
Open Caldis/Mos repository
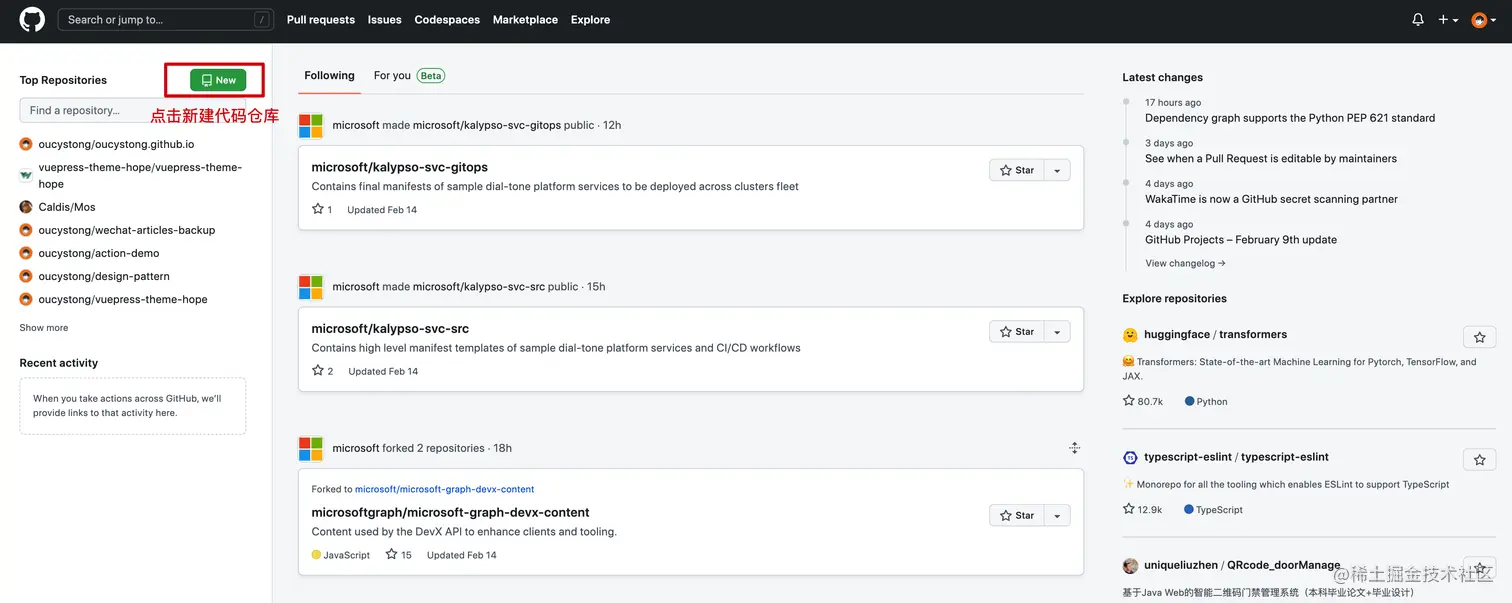(67, 207)
